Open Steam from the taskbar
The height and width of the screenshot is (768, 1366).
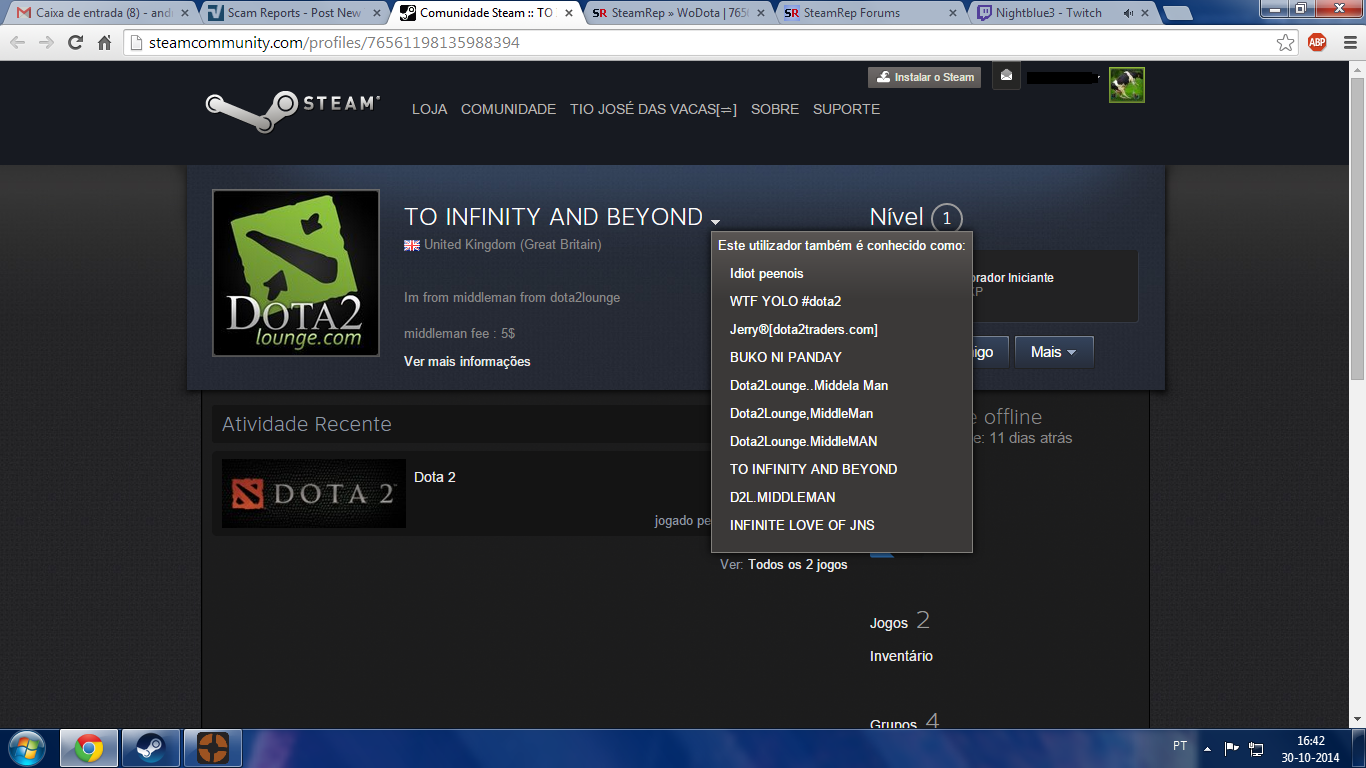(x=151, y=748)
